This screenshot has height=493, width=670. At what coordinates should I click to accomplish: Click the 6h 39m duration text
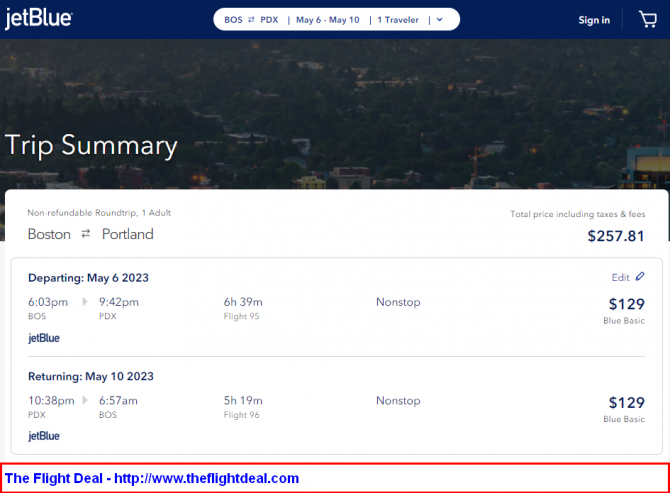point(243,302)
